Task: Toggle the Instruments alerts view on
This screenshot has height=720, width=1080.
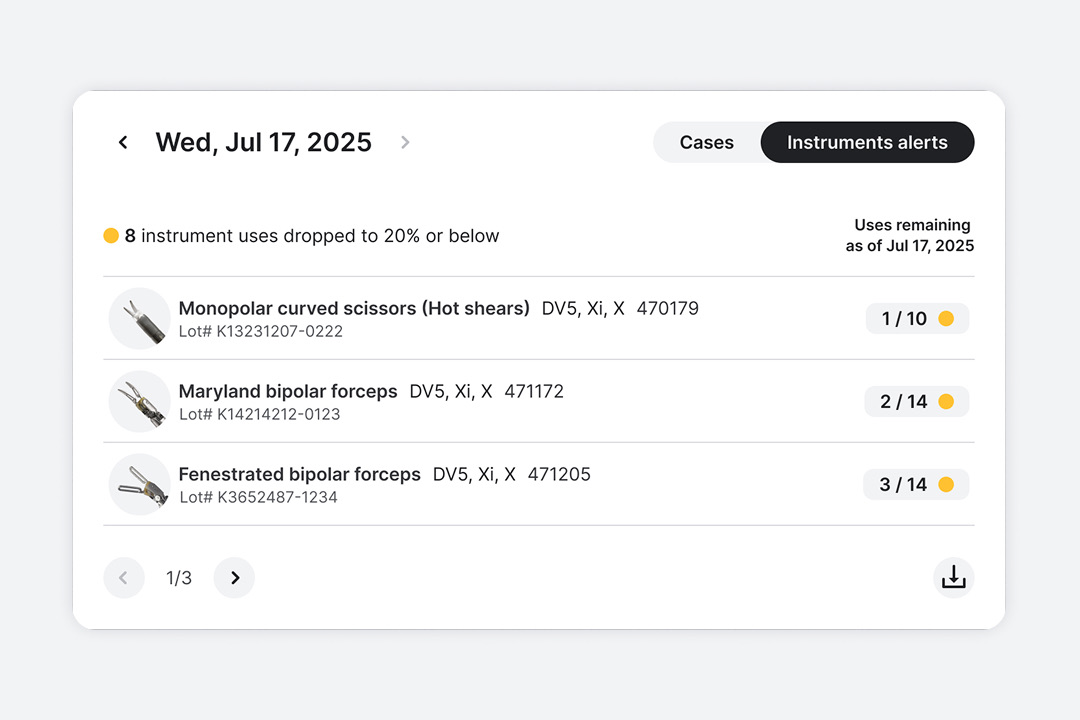Action: pos(867,142)
